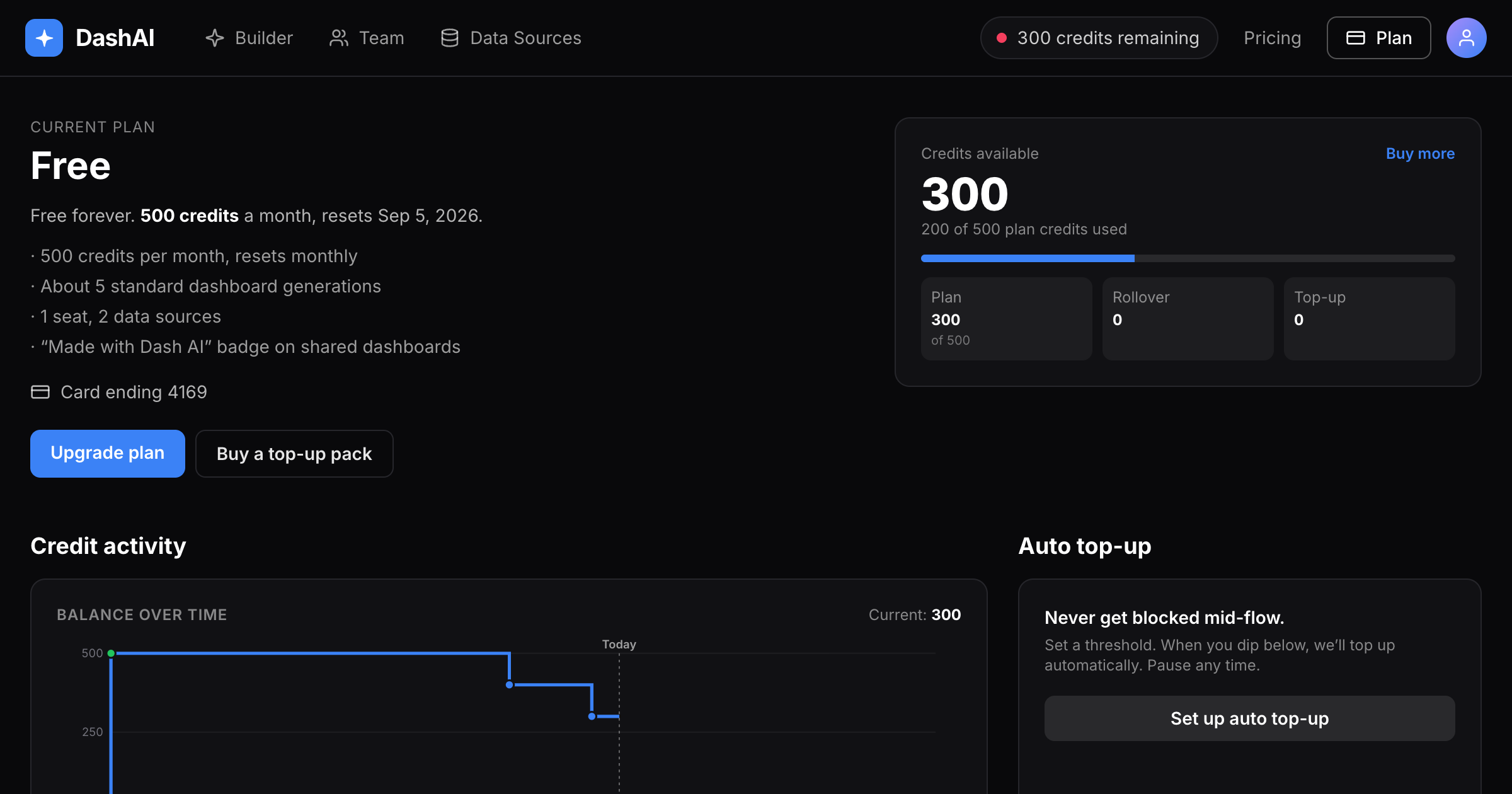Click 'Credits available' label

point(980,154)
